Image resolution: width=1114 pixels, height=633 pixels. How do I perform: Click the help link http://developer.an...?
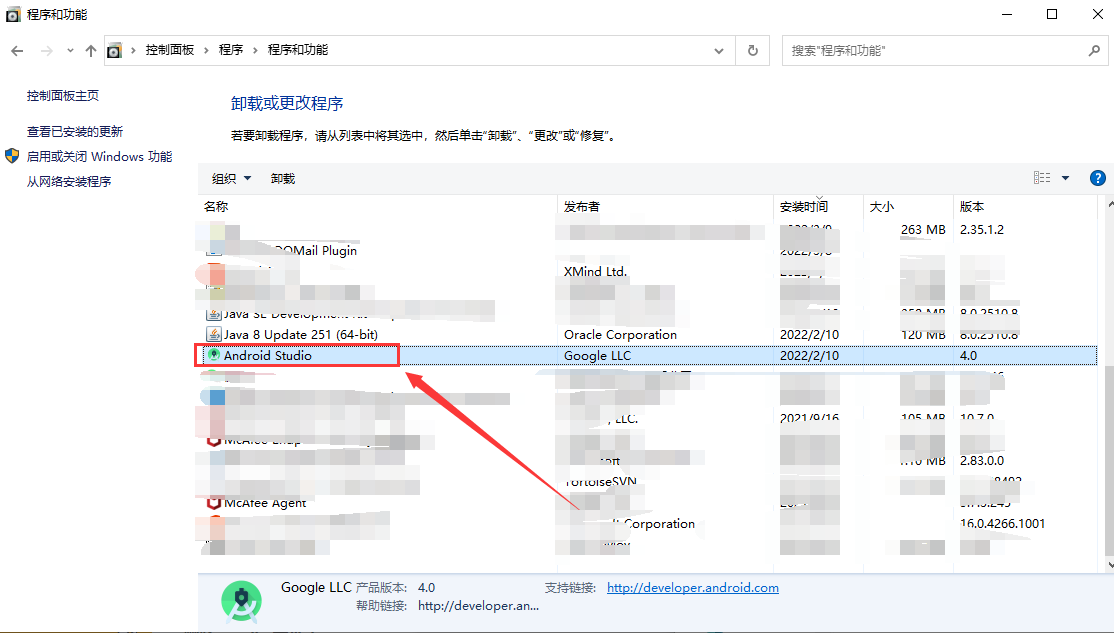tap(478, 606)
